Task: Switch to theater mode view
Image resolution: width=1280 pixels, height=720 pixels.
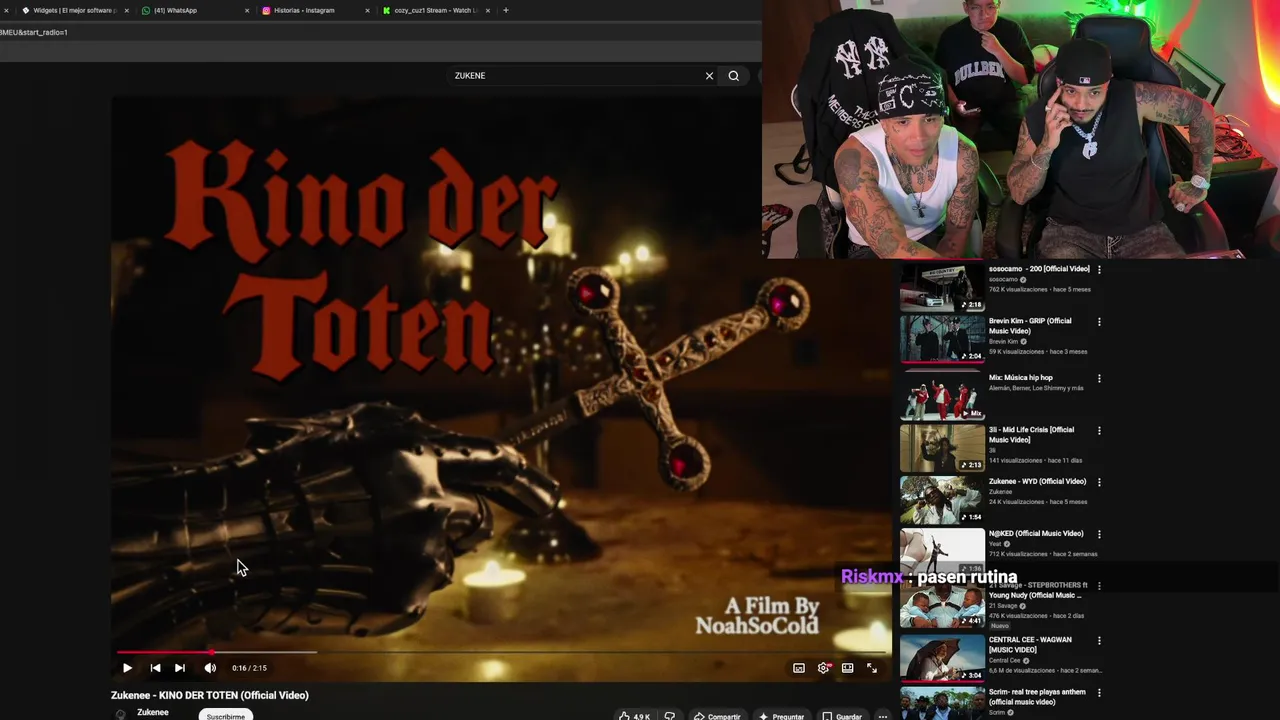Action: pos(847,668)
